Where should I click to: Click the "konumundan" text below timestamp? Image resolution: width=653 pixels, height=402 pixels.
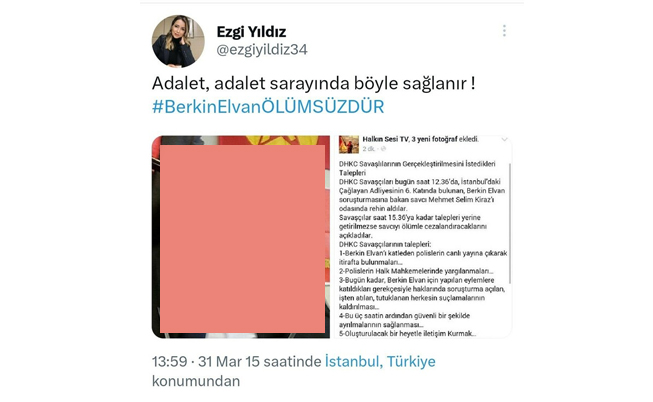coord(196,381)
